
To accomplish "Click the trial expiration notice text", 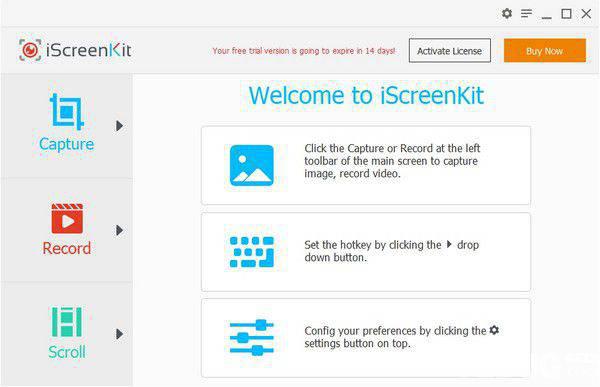I will 304,51.
